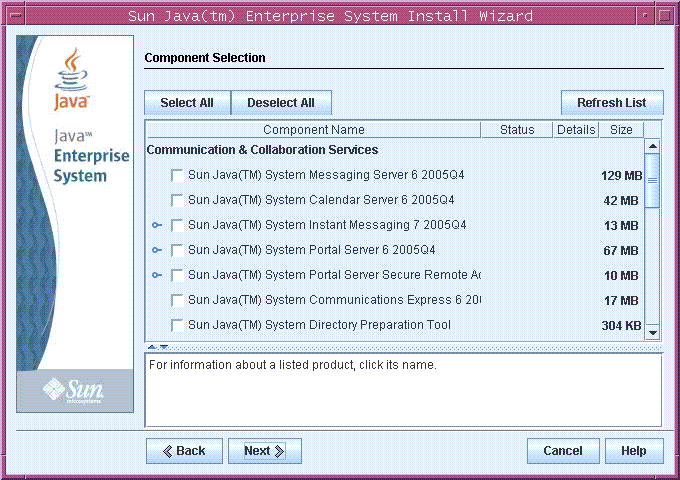
Task: Click the scrollbar down arrow in component list
Action: [653, 333]
